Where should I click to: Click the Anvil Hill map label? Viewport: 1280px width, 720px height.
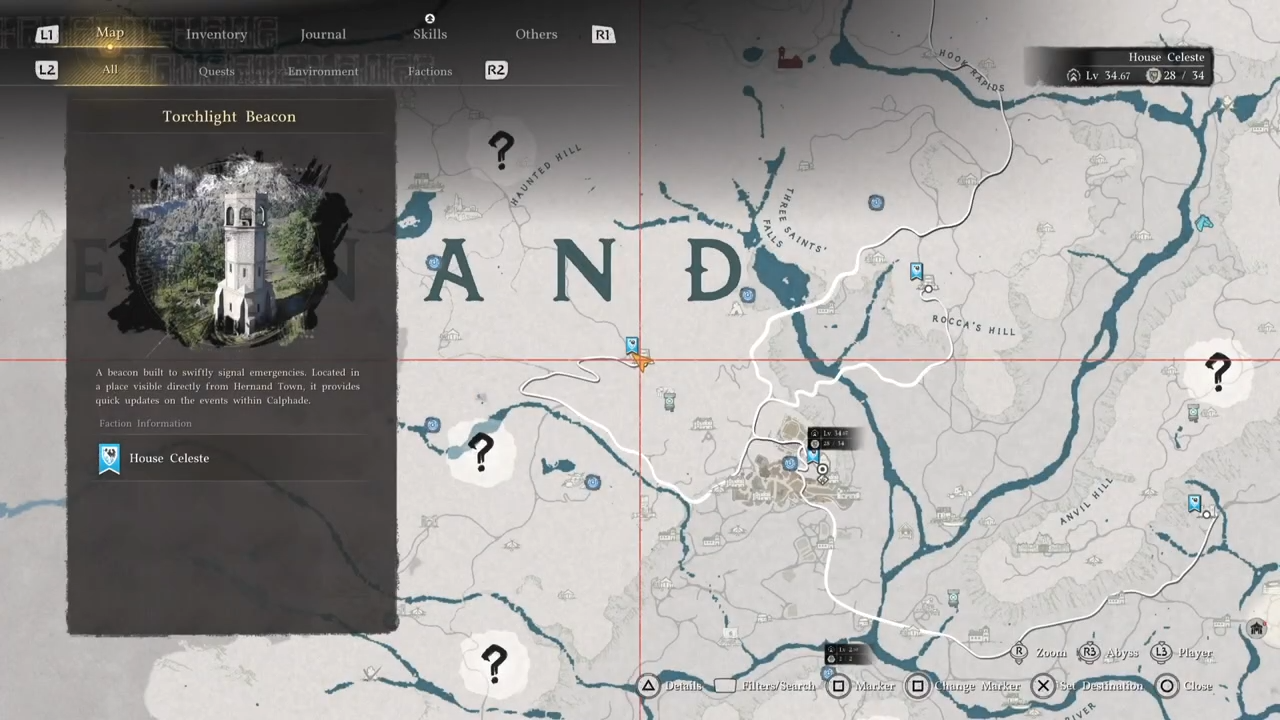[1085, 503]
